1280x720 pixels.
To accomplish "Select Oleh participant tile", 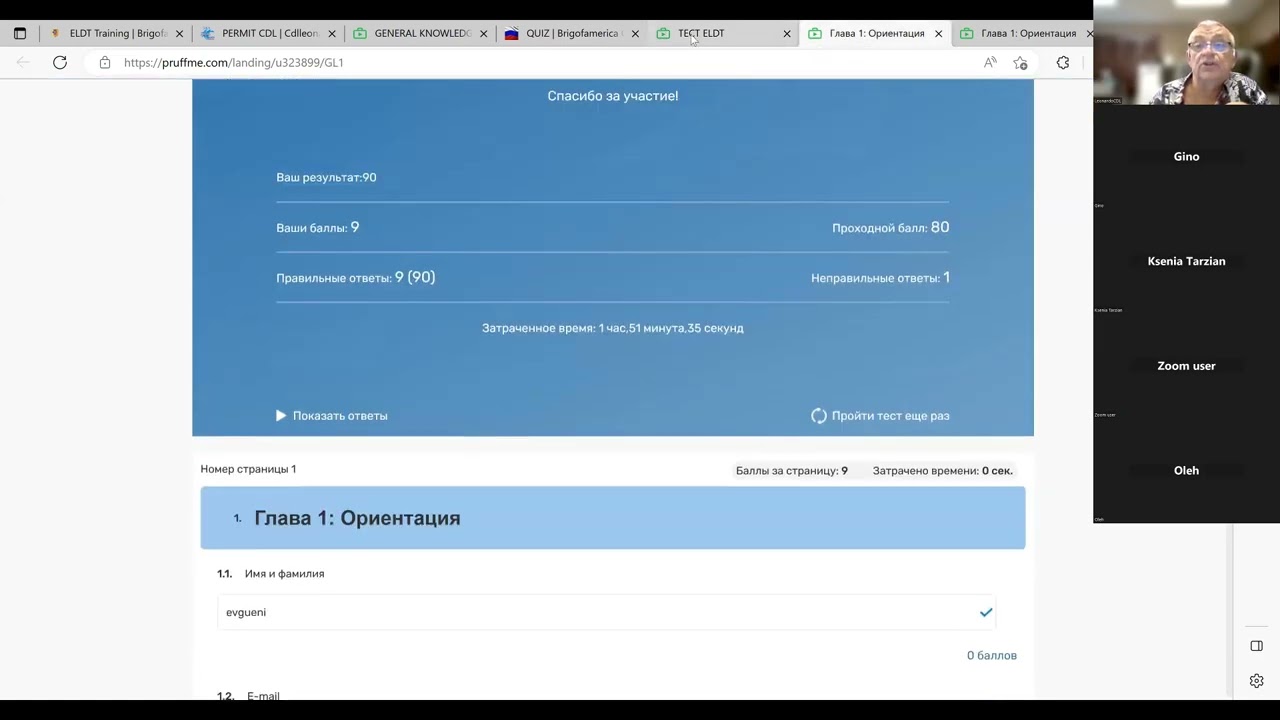I will pos(1187,471).
